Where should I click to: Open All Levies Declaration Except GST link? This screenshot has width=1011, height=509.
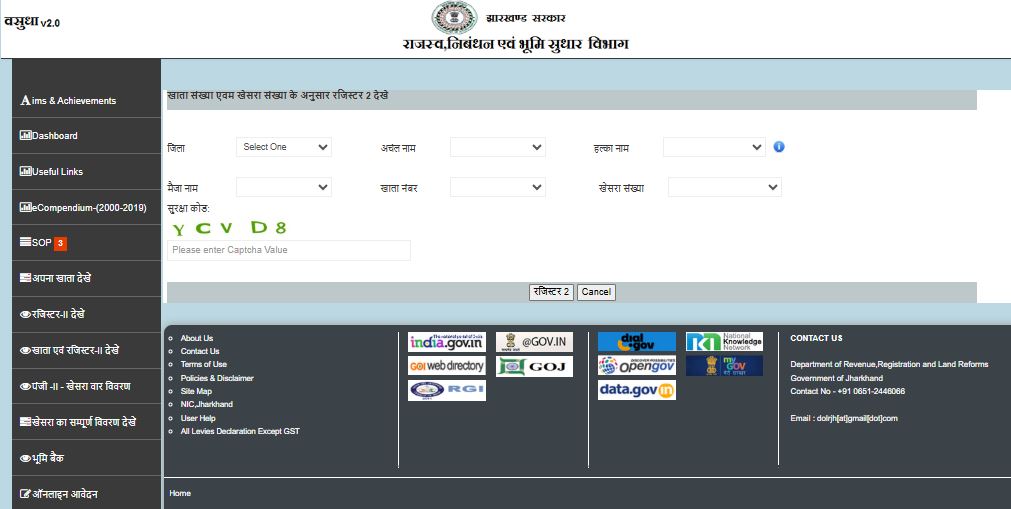point(240,431)
